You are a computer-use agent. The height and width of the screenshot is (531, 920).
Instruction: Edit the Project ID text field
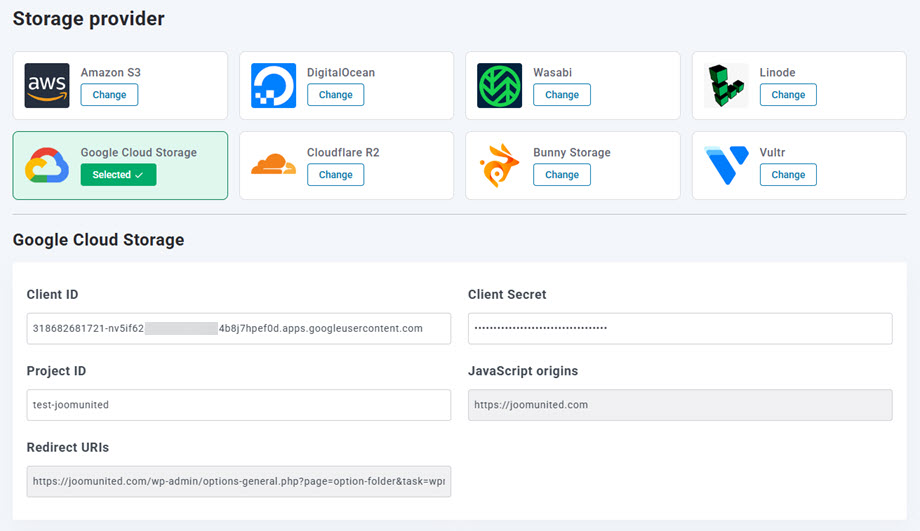(238, 405)
